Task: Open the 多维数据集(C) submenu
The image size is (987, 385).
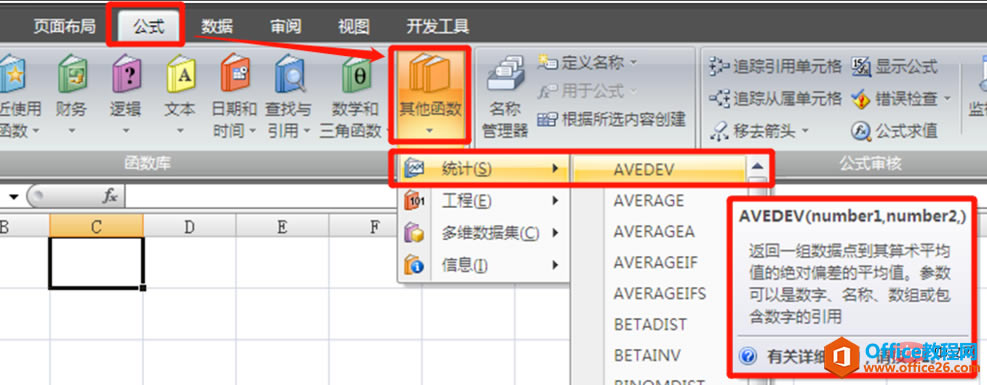Action: tap(482, 233)
